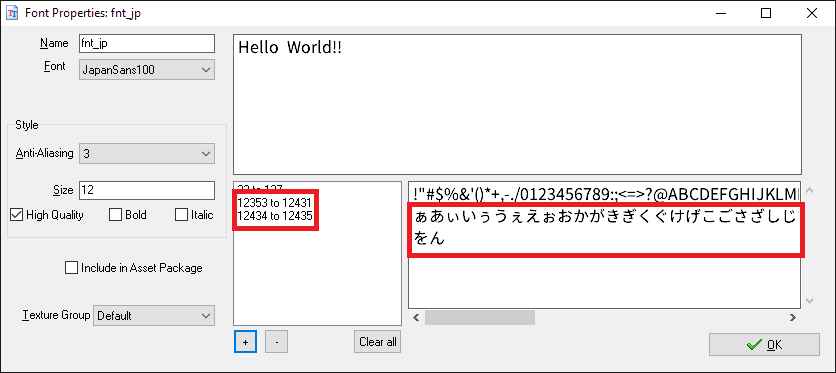Remove a range with the - button

(x=276, y=342)
